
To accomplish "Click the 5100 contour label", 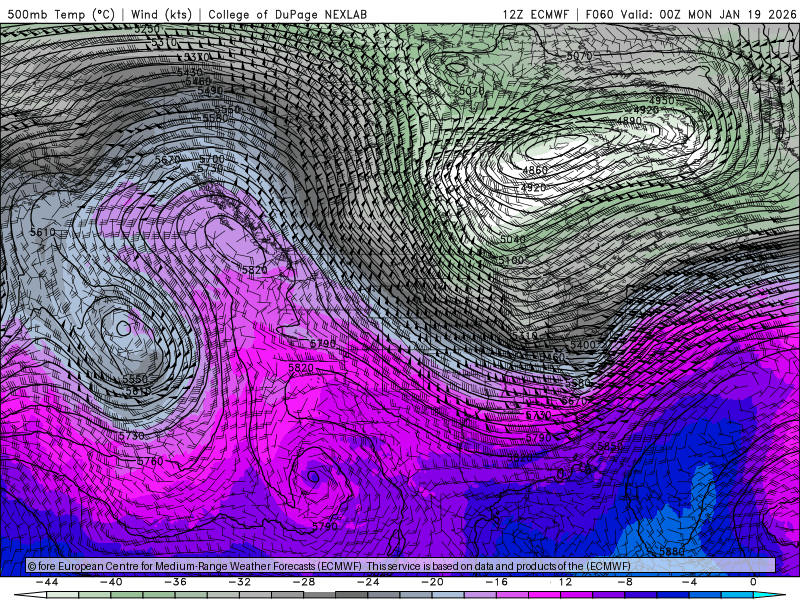I will 511,260.
